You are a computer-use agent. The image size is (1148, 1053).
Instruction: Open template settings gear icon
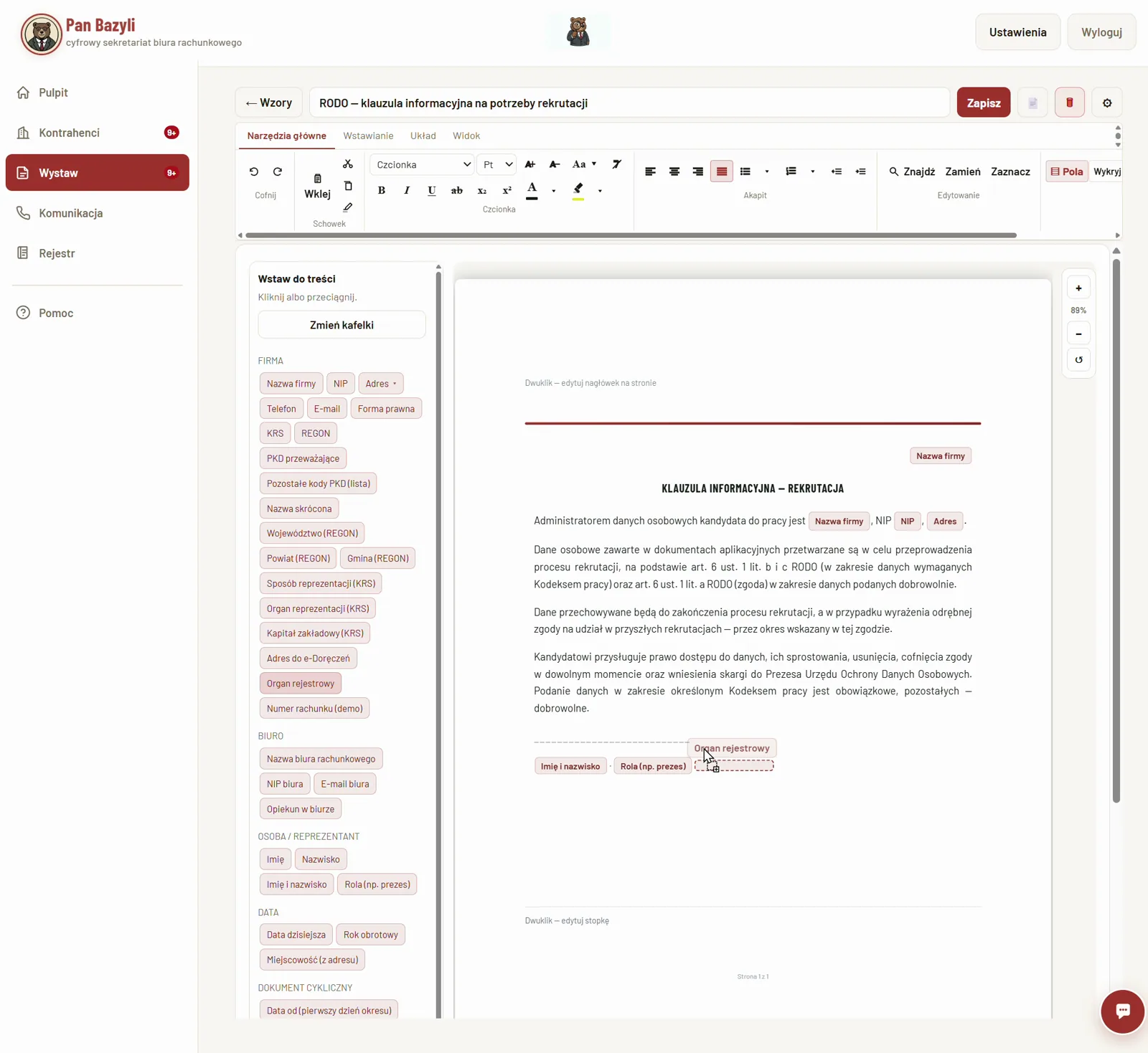click(1107, 103)
